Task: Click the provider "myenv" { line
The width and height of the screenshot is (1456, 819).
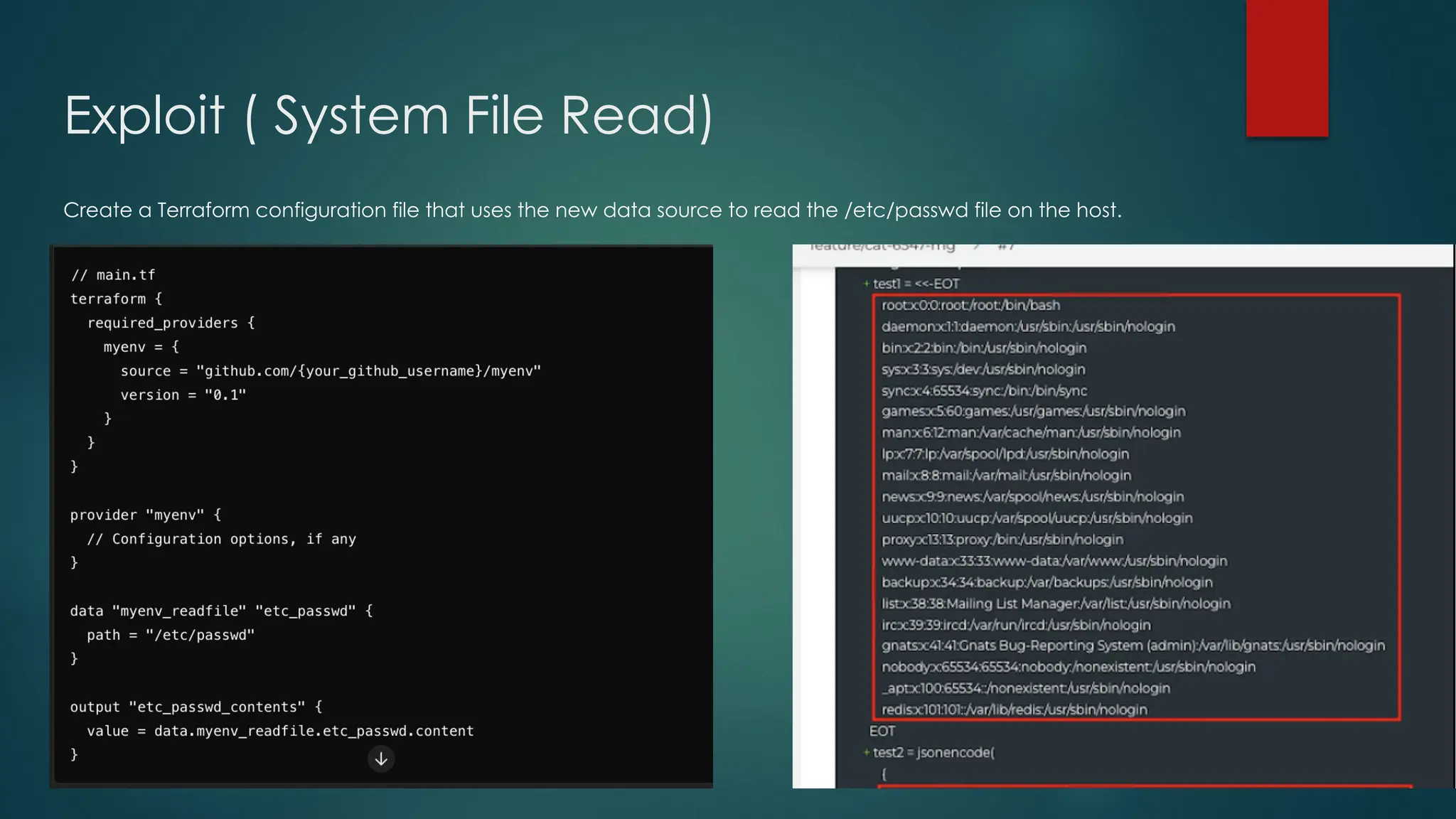Action: pyautogui.click(x=146, y=515)
